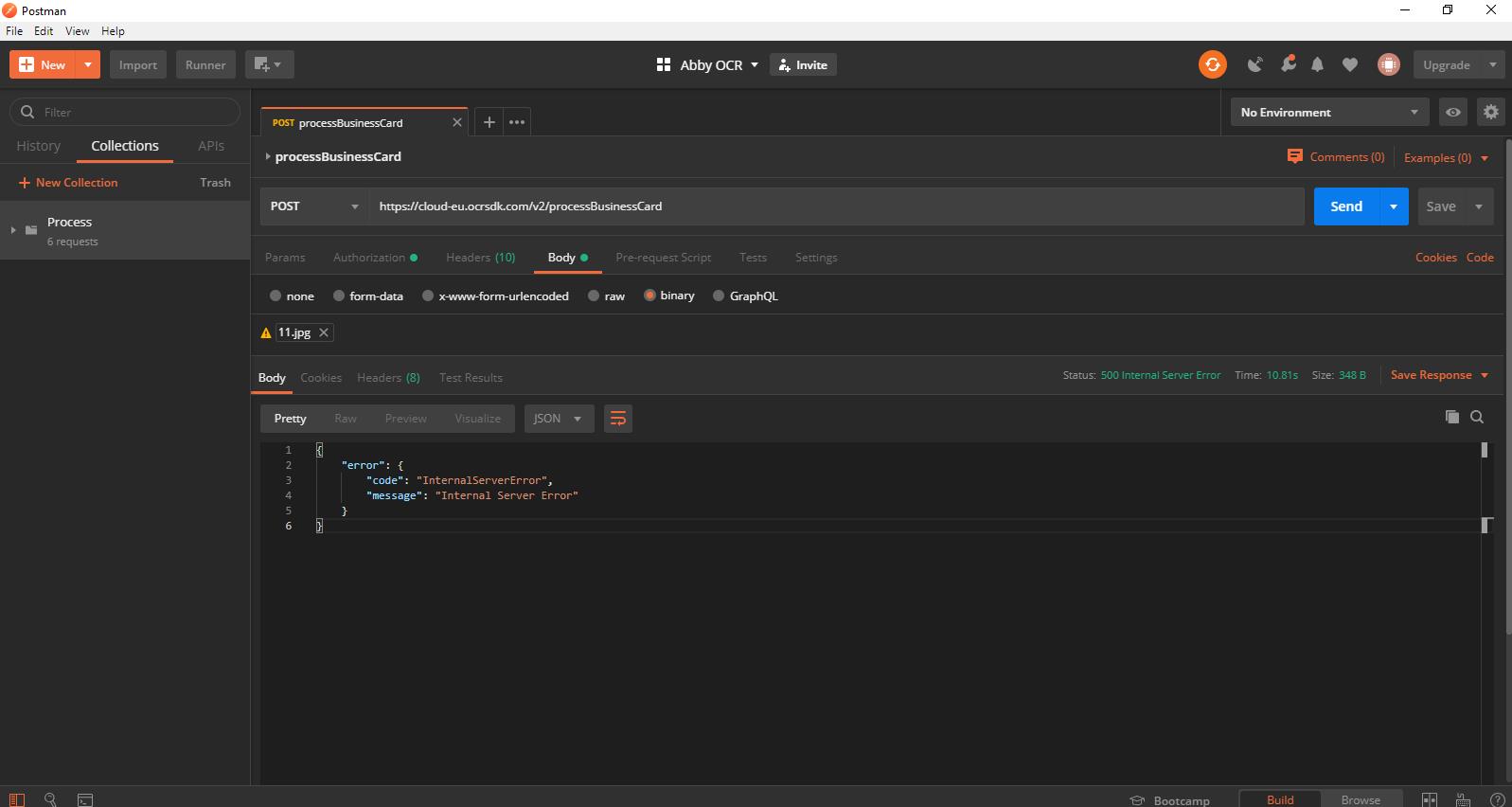The width and height of the screenshot is (1512, 807).
Task: Click the comments speech bubble icon
Action: [x=1294, y=156]
